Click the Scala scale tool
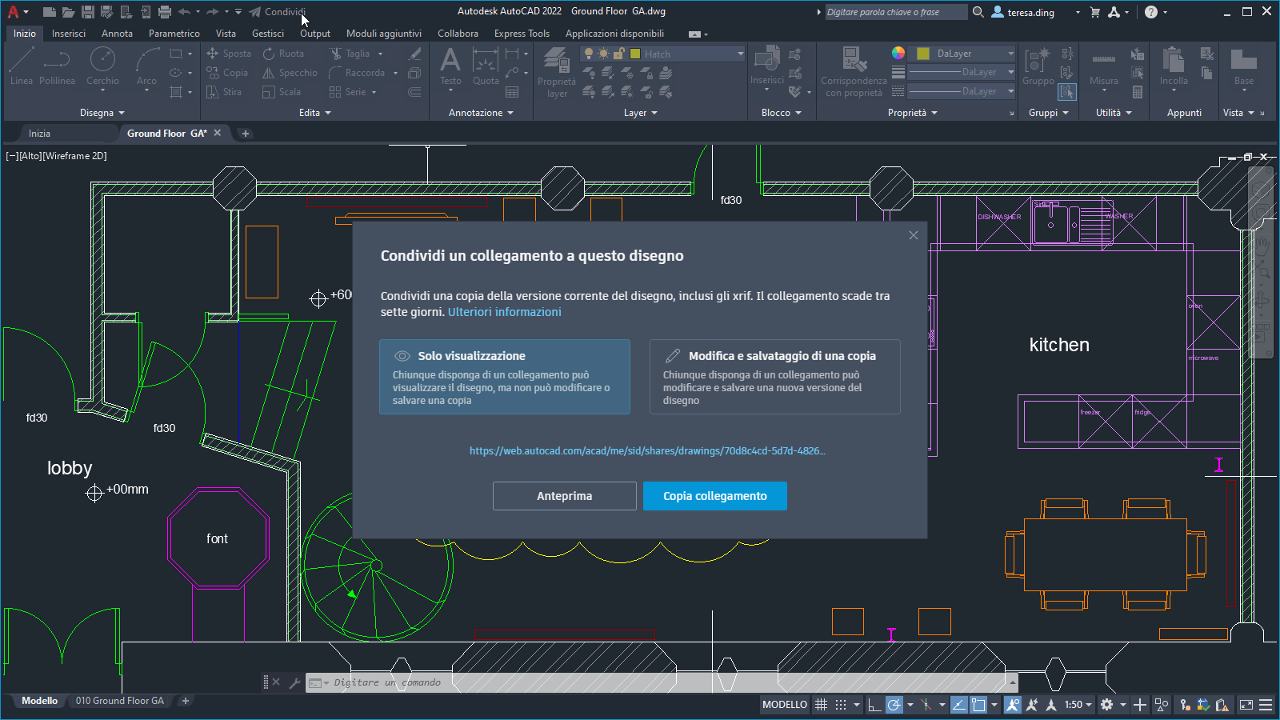Screen dimensions: 1280x720 281,92
